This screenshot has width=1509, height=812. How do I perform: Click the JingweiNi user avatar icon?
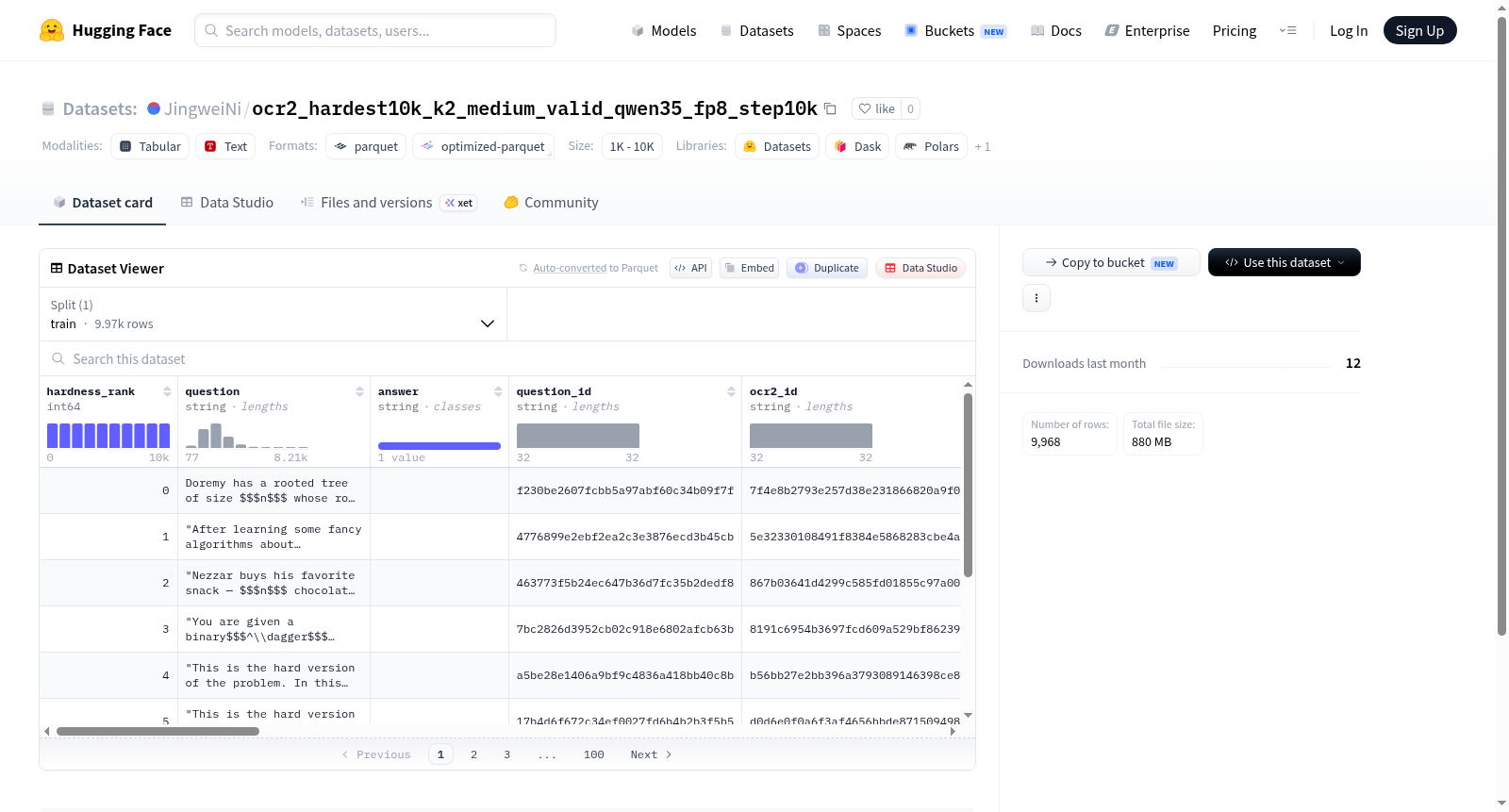tap(154, 108)
